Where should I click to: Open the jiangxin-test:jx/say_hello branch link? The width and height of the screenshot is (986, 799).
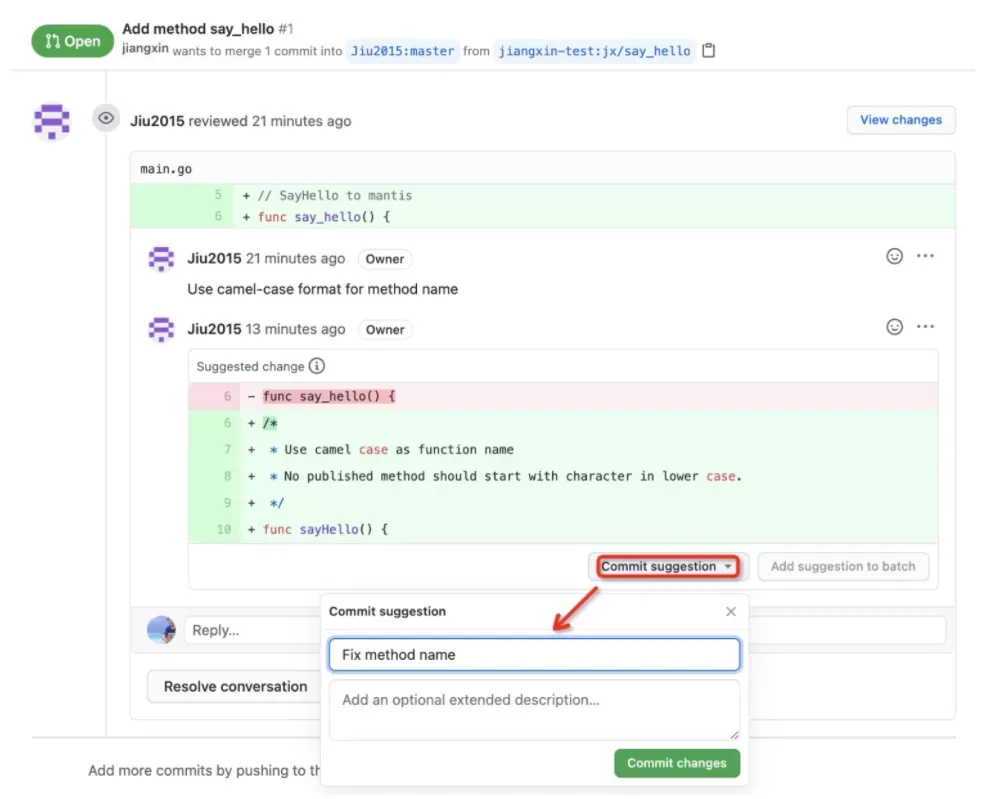pyautogui.click(x=595, y=50)
